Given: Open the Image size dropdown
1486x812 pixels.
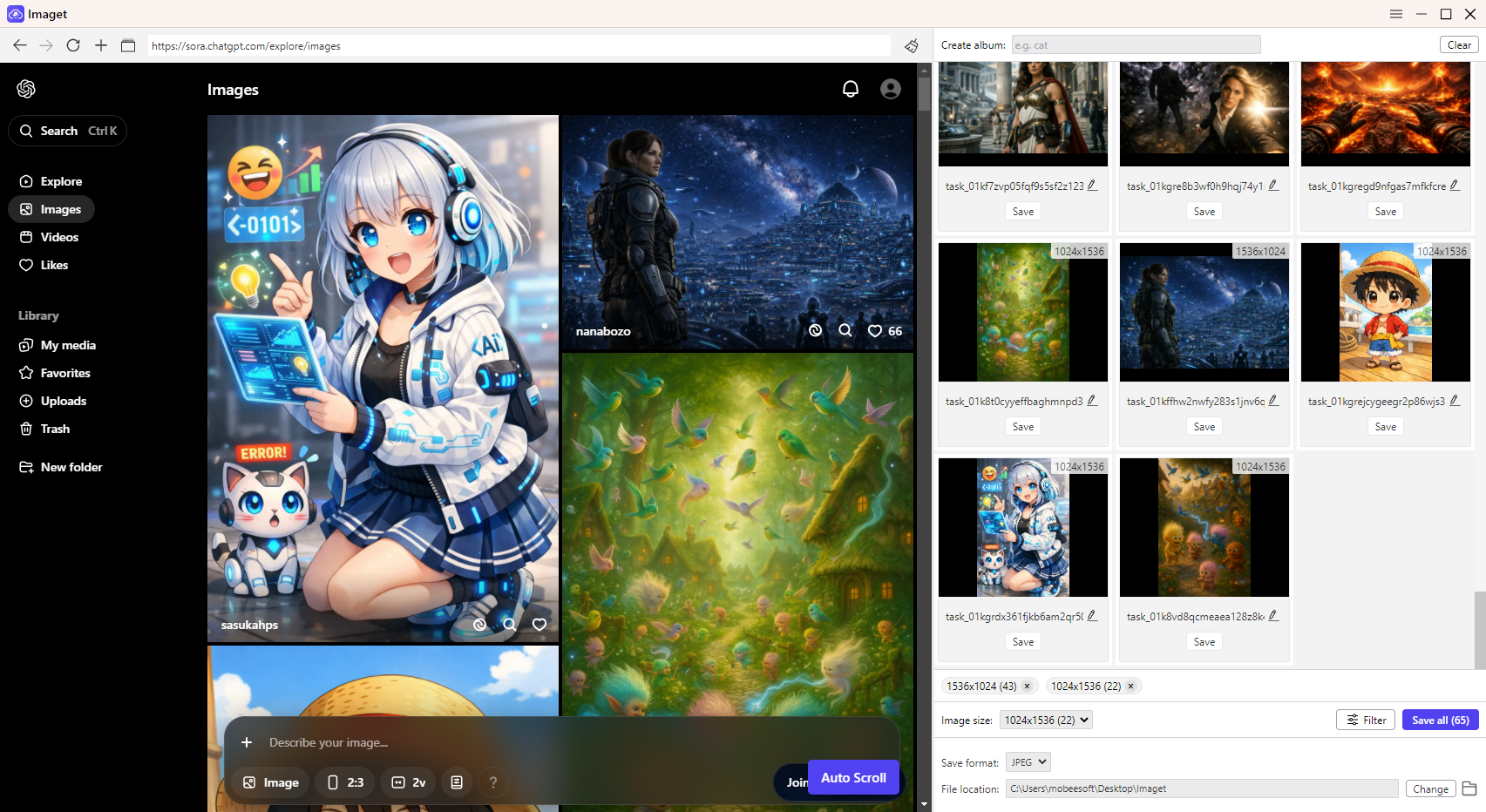Looking at the screenshot, I should tap(1045, 720).
